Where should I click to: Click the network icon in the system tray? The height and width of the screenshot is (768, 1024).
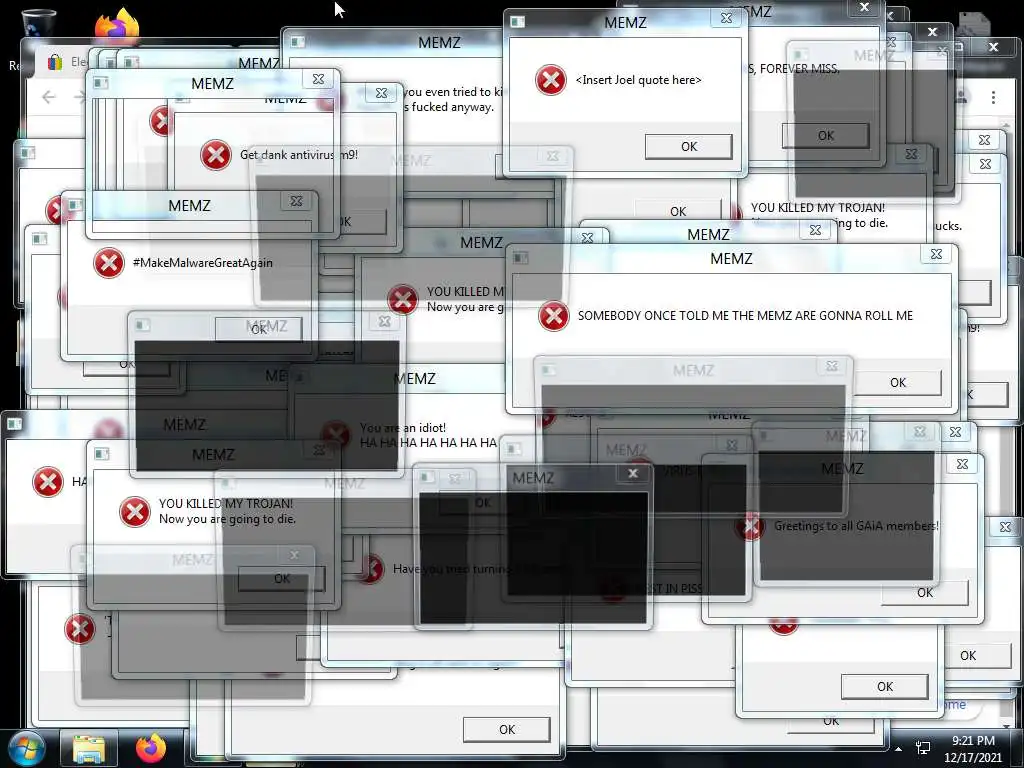point(923,748)
